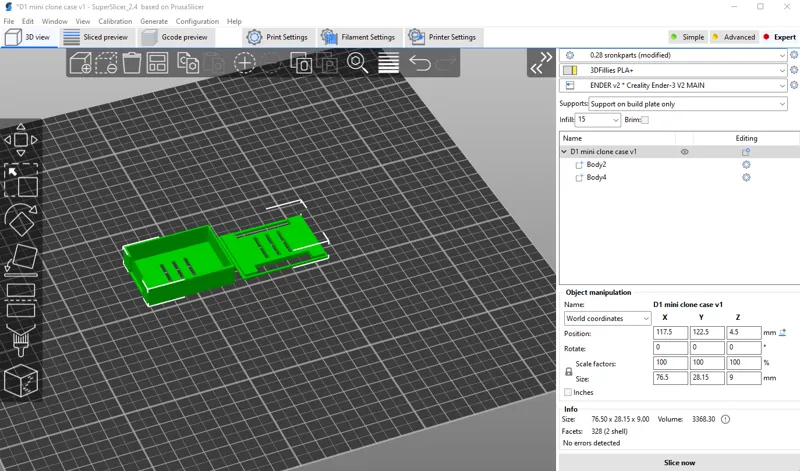Viewport: 800px width, 471px height.
Task: Open the Generate menu
Action: (154, 21)
